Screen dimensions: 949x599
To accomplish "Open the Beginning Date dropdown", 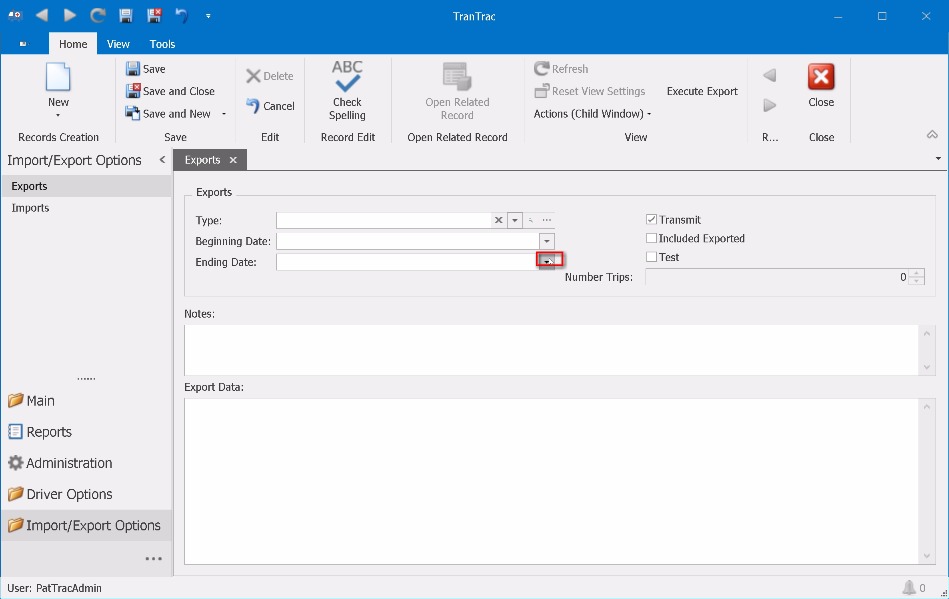I will tap(546, 241).
